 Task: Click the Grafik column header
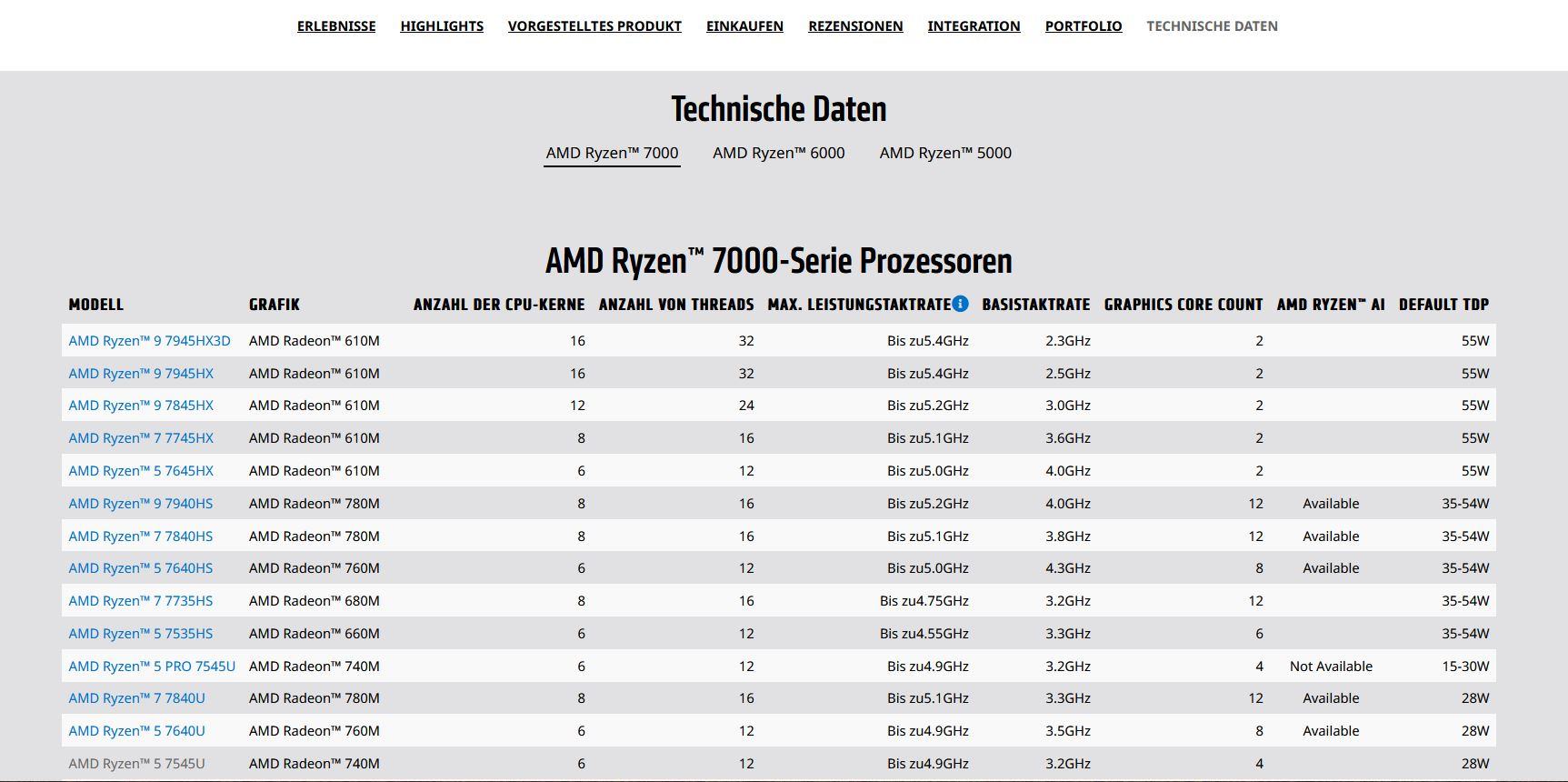[275, 305]
